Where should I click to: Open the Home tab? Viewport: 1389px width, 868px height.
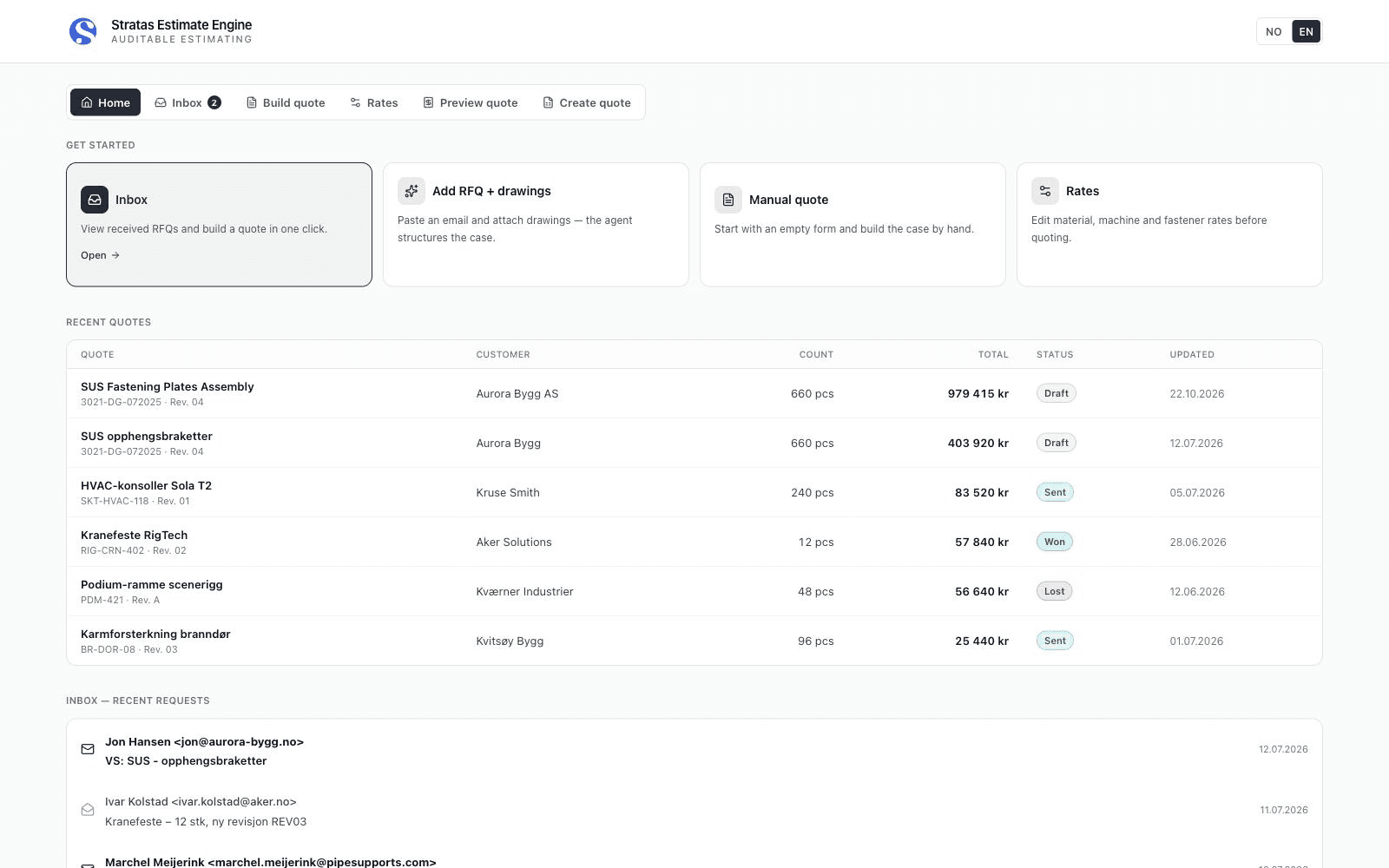click(x=105, y=102)
